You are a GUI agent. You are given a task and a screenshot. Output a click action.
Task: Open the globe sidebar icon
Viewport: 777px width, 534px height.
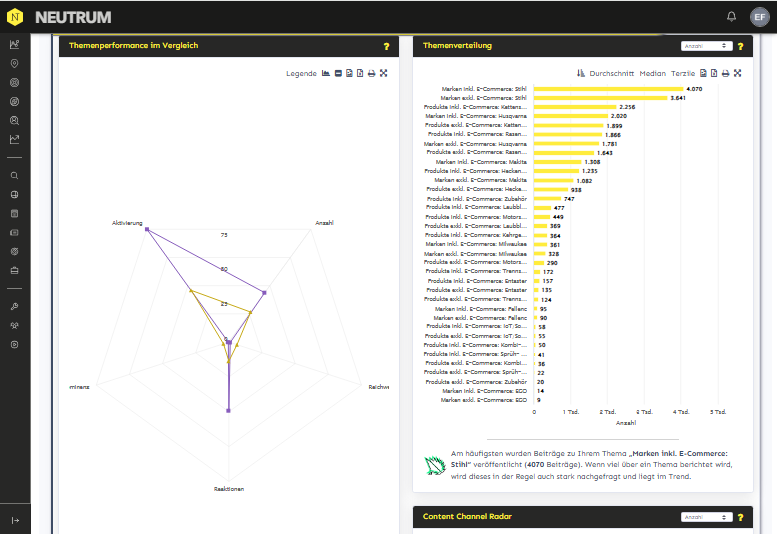coord(14,195)
